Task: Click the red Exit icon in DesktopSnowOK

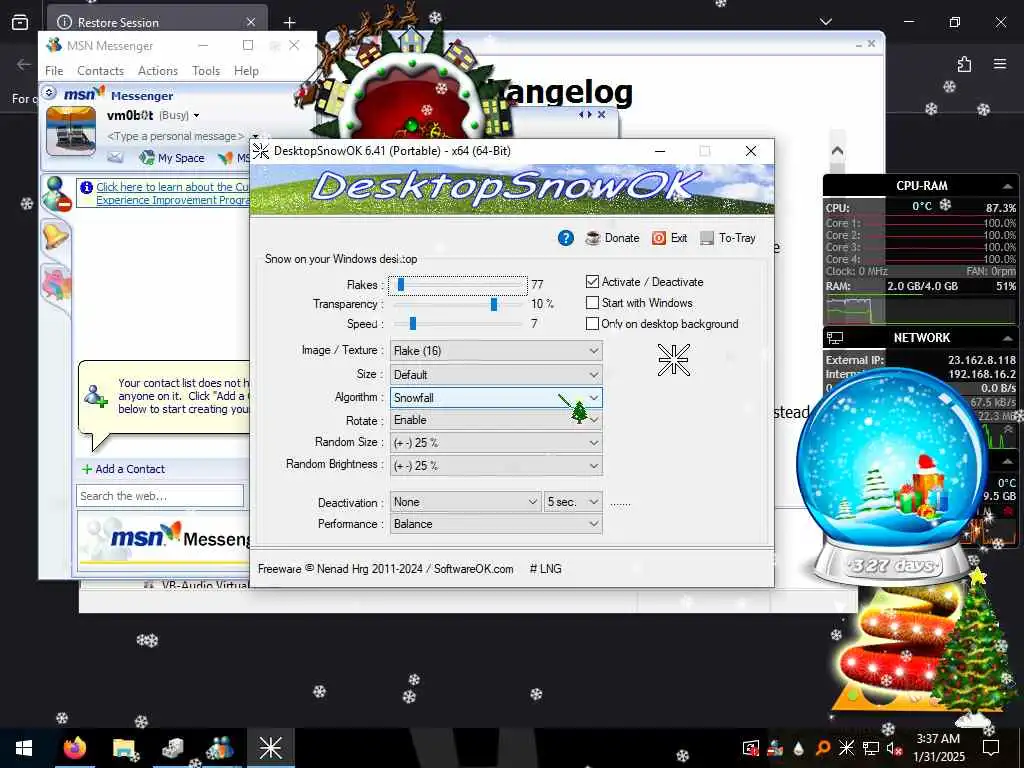Action: [x=659, y=238]
